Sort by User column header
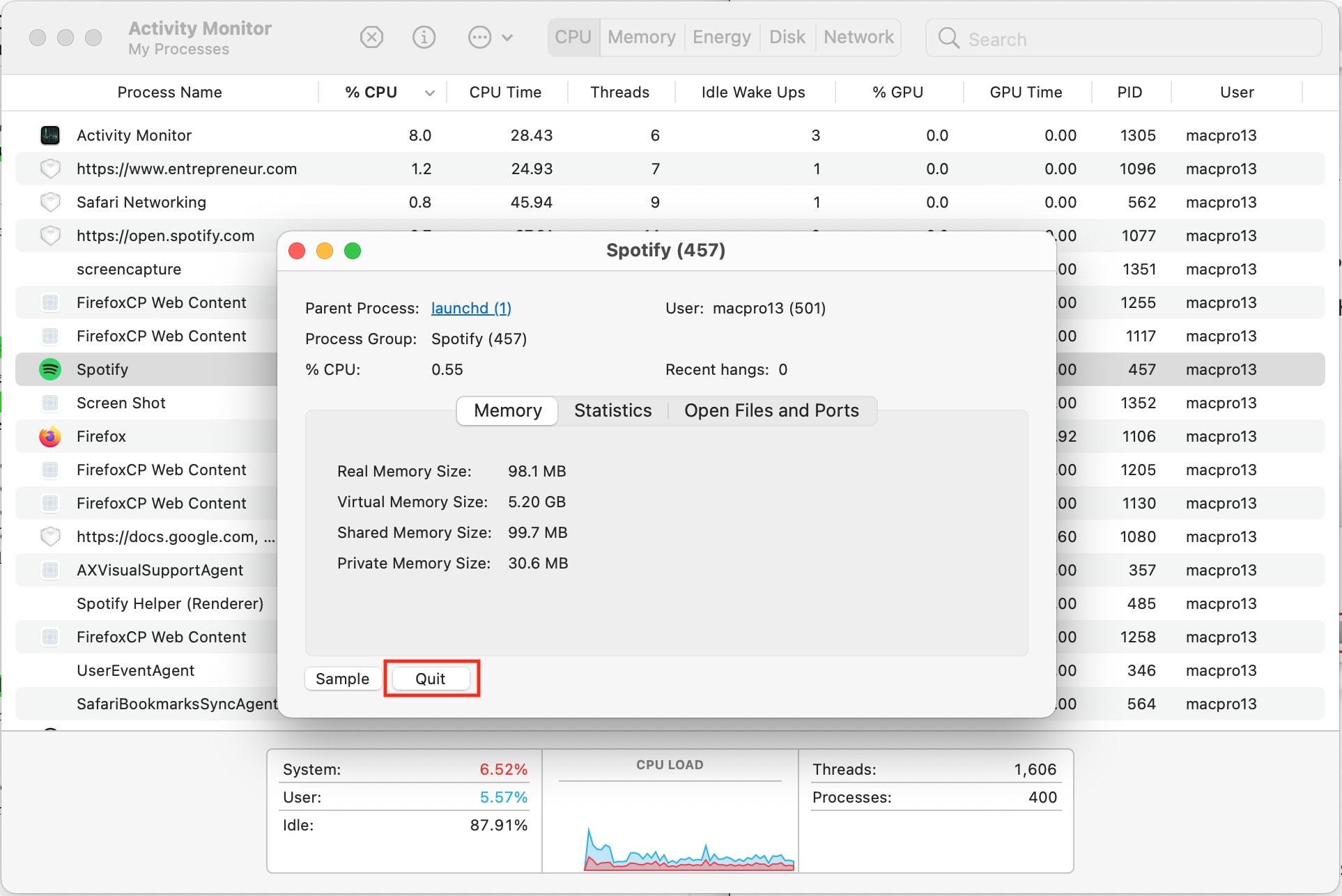 pyautogui.click(x=1237, y=92)
